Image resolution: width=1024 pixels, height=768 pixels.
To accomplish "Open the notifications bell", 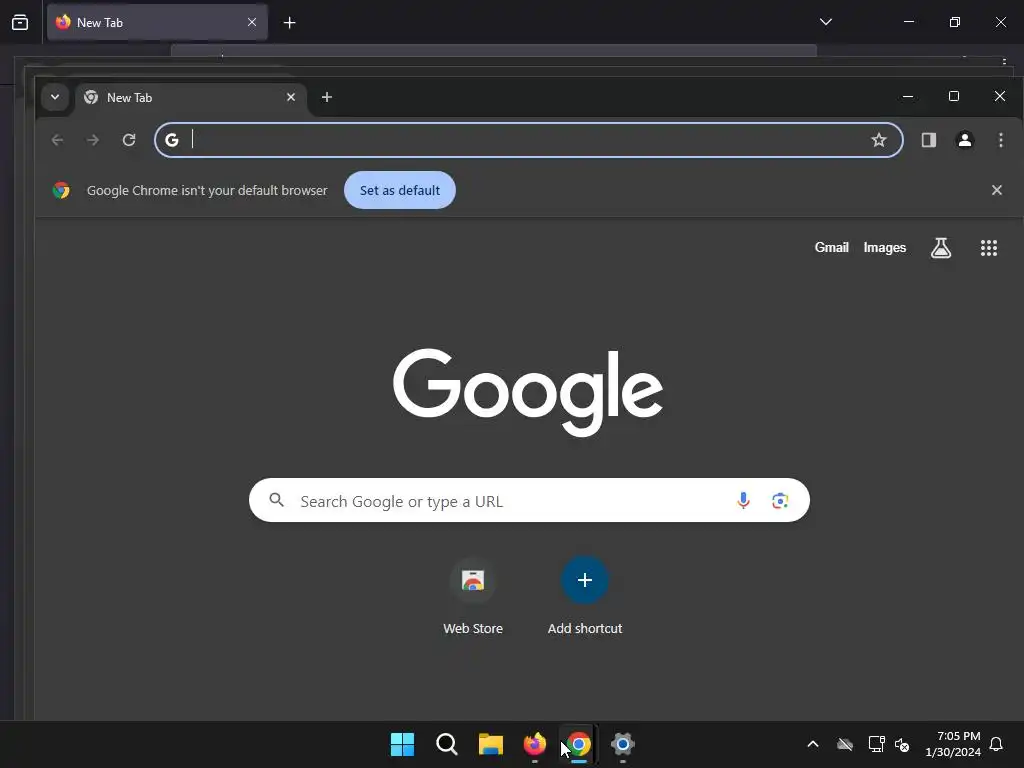I will [996, 744].
